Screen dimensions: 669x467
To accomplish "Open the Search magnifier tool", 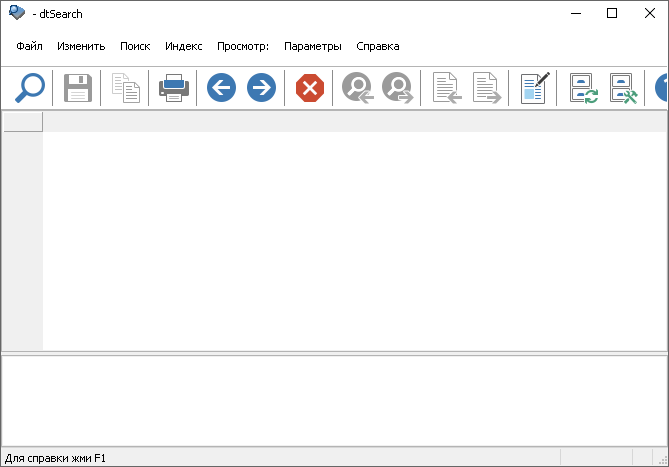I will click(29, 88).
